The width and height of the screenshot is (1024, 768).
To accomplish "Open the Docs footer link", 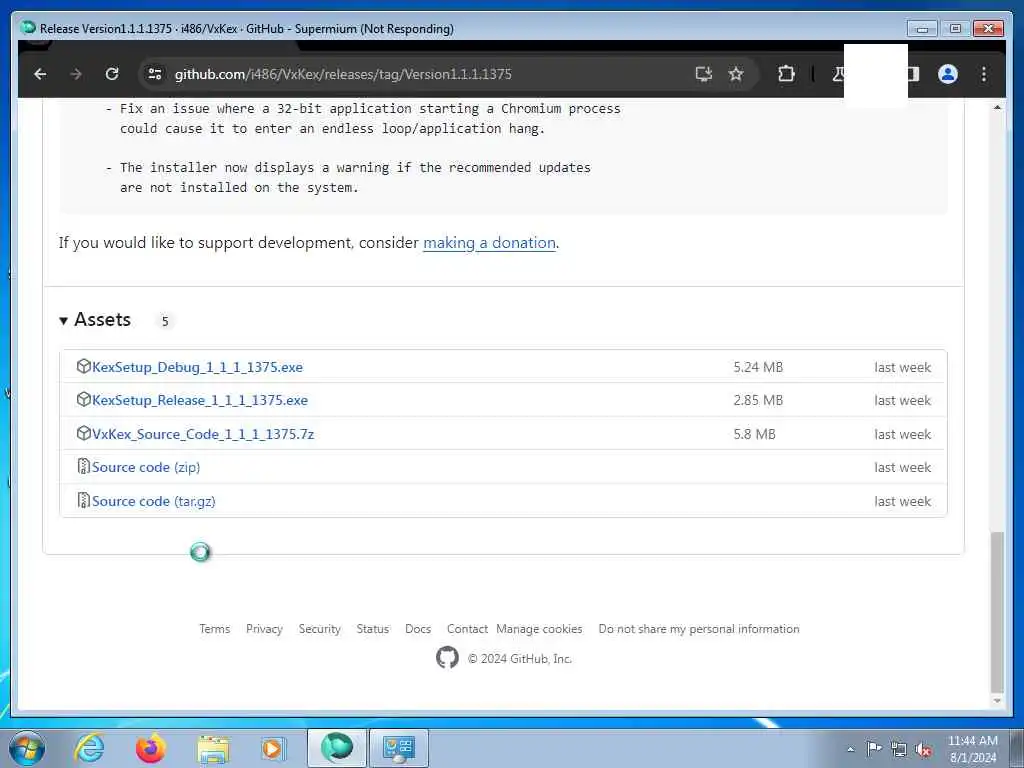I will click(418, 629).
